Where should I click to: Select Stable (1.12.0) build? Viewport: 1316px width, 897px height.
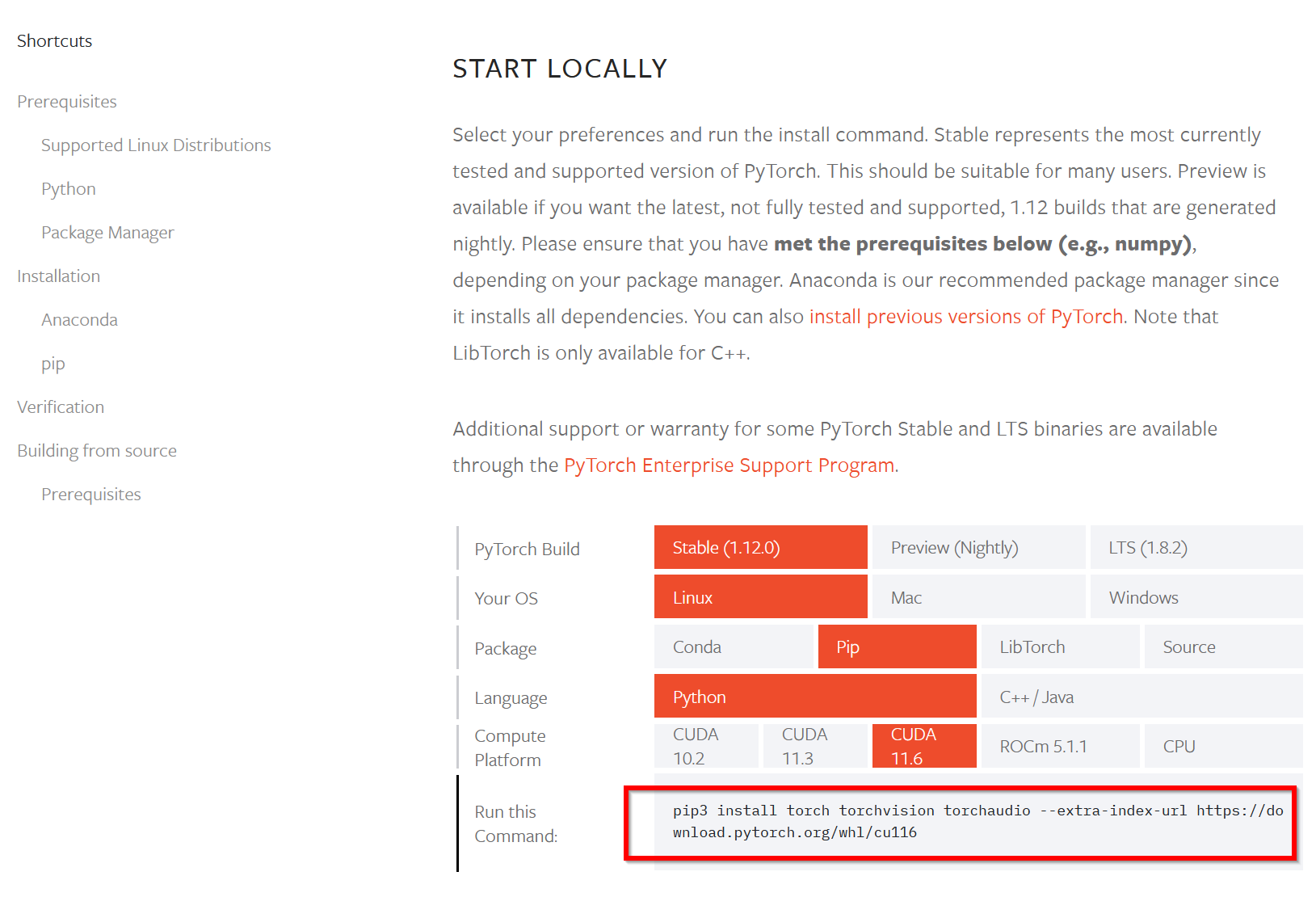tap(760, 548)
